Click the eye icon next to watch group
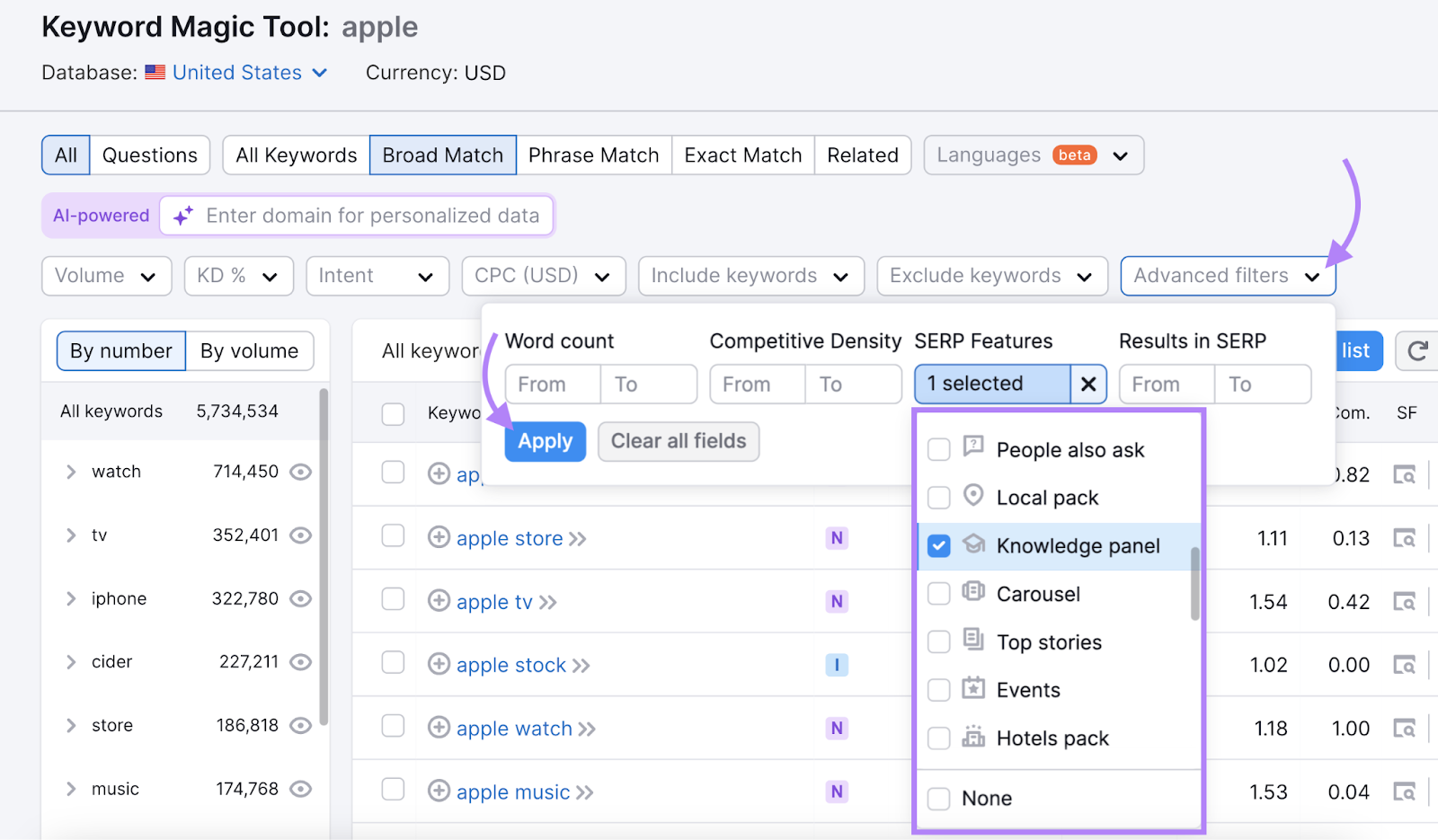1438x840 pixels. pos(300,471)
